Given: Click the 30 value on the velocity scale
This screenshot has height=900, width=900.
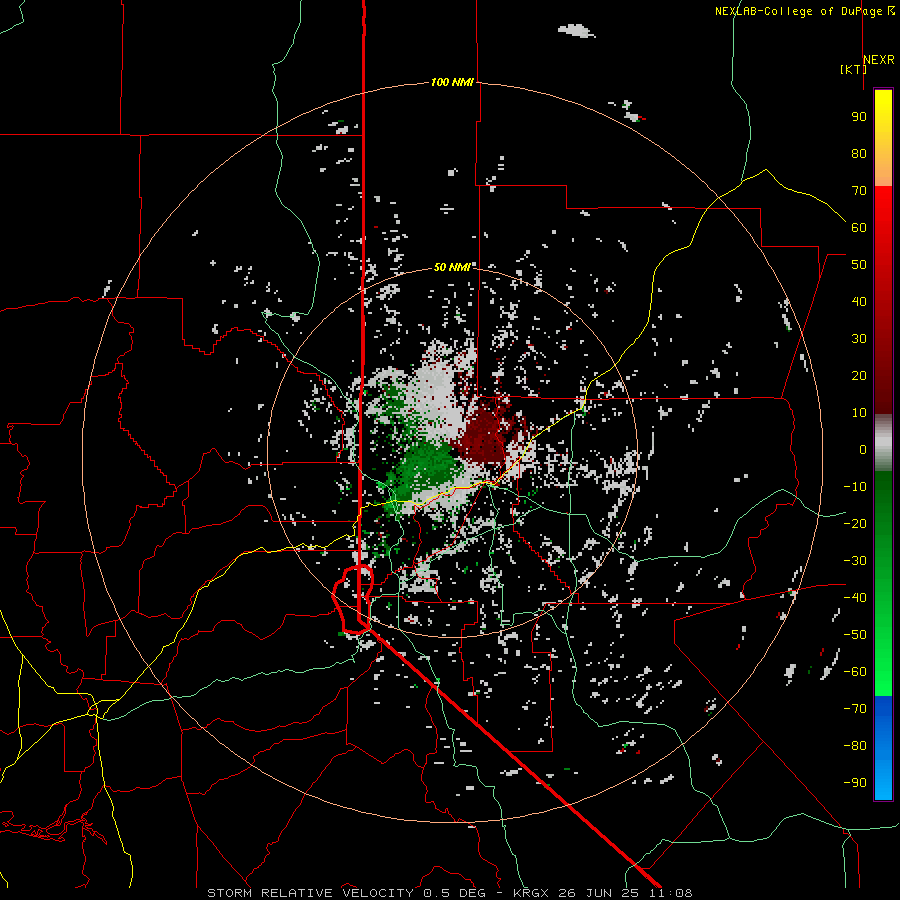Looking at the screenshot, I should tap(859, 339).
